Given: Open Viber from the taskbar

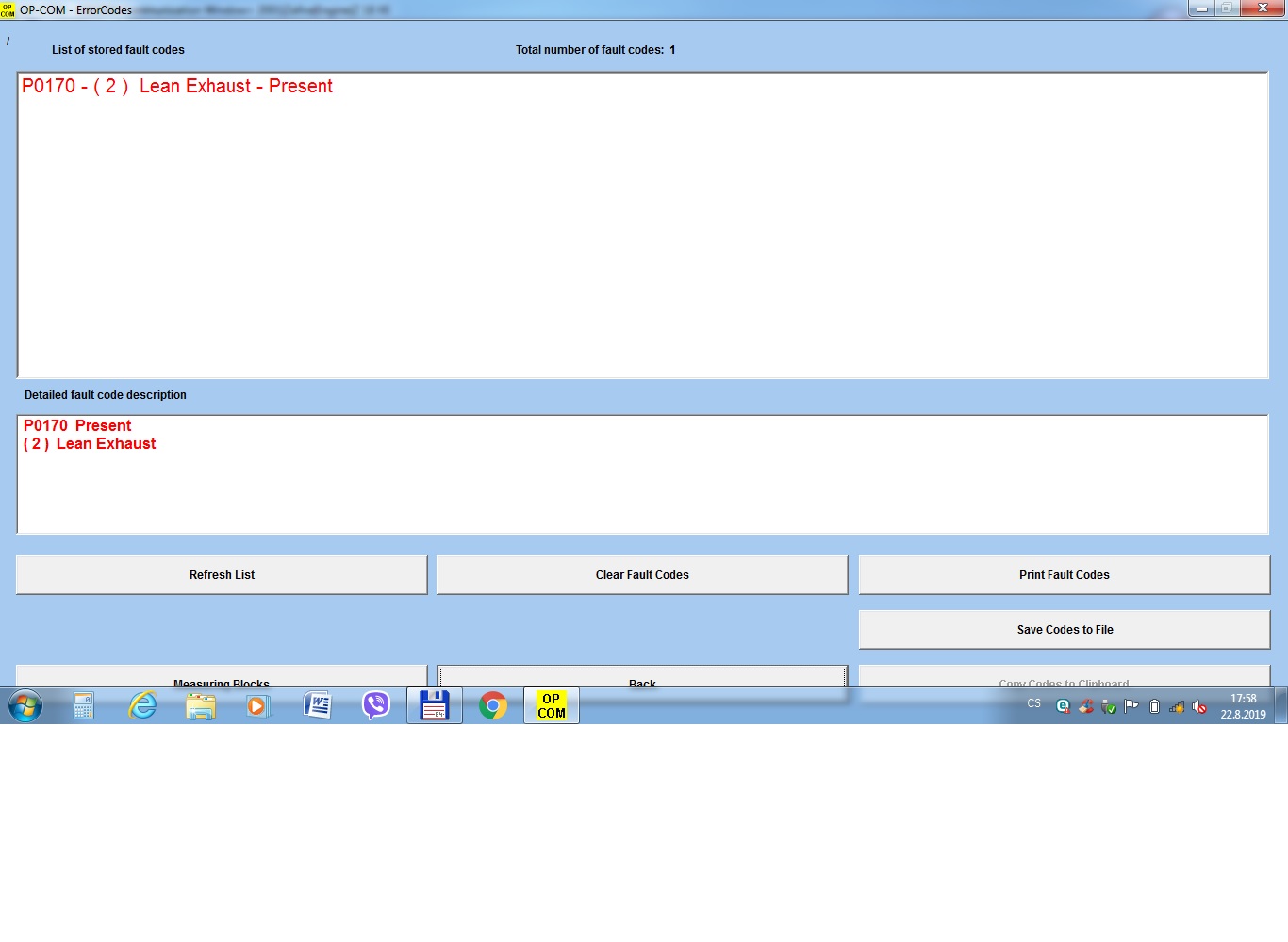Looking at the screenshot, I should 376,705.
